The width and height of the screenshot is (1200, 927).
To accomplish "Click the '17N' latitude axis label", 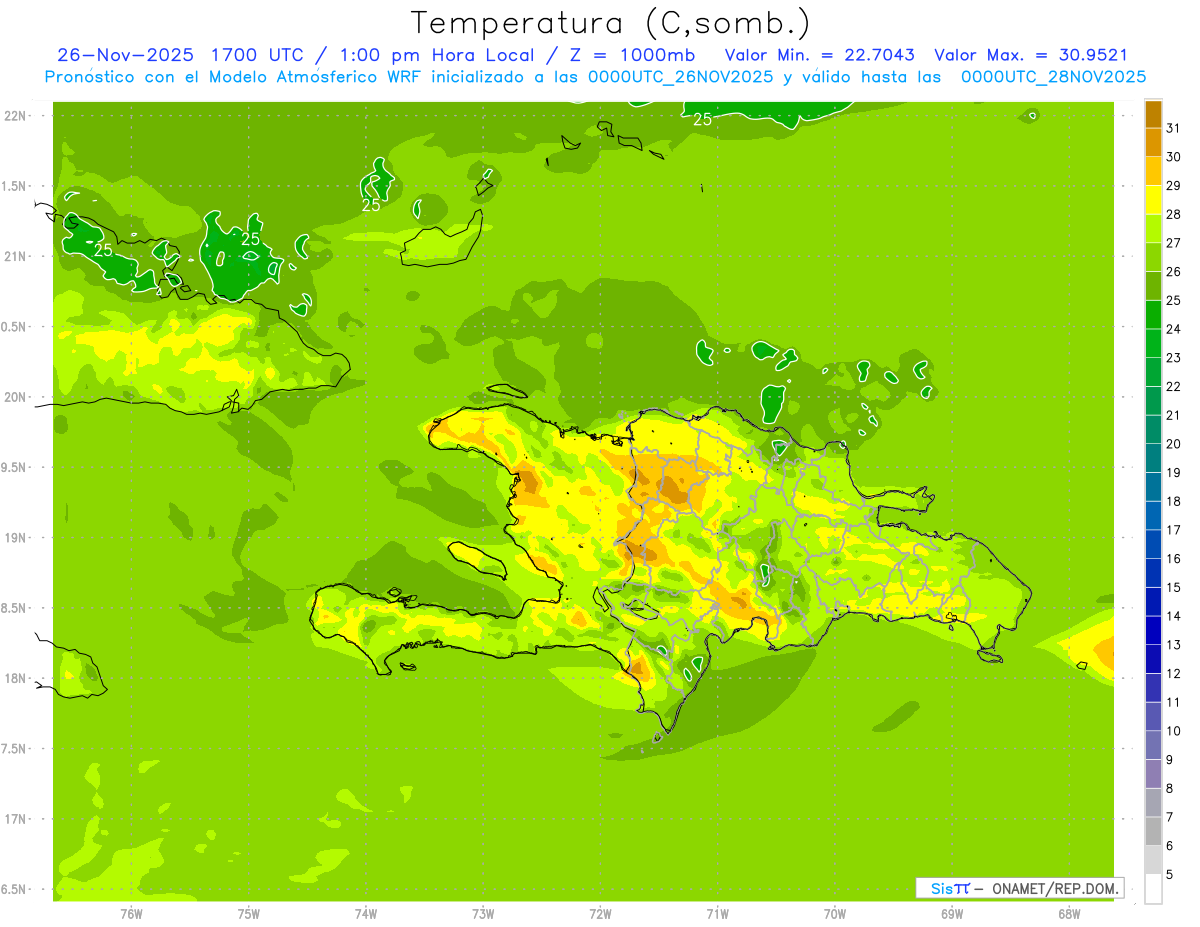I will 14,819.
